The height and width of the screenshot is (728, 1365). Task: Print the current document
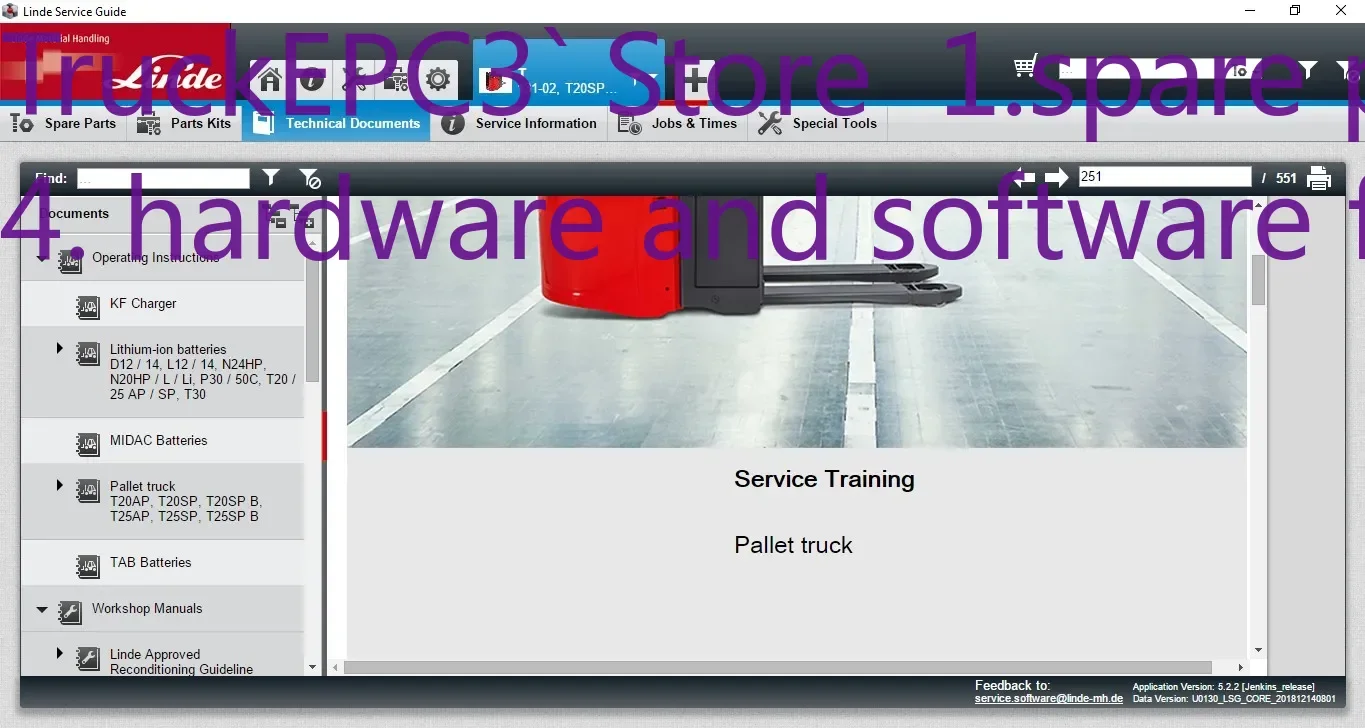point(1319,178)
